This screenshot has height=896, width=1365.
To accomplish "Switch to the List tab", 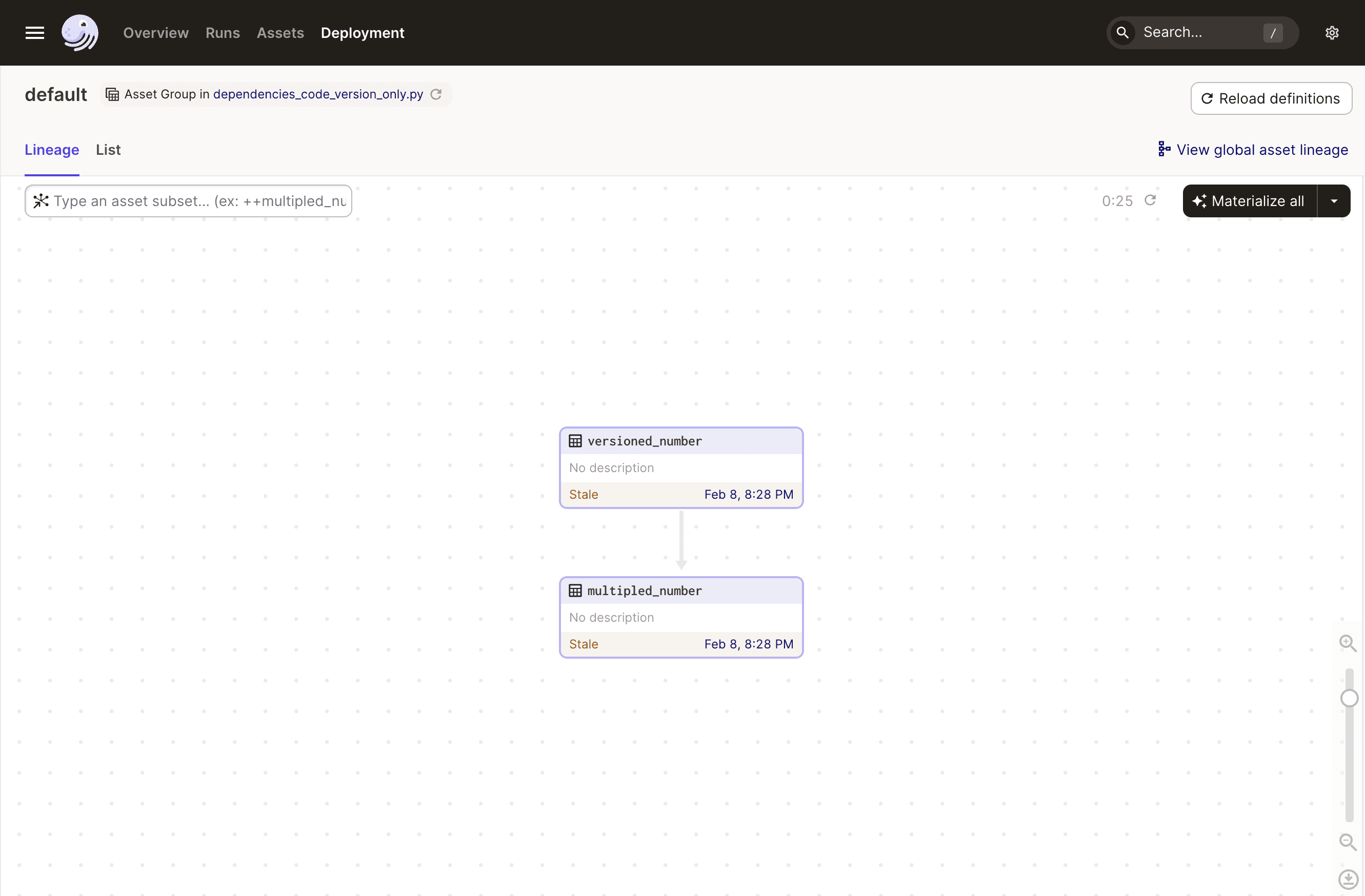I will [x=108, y=150].
